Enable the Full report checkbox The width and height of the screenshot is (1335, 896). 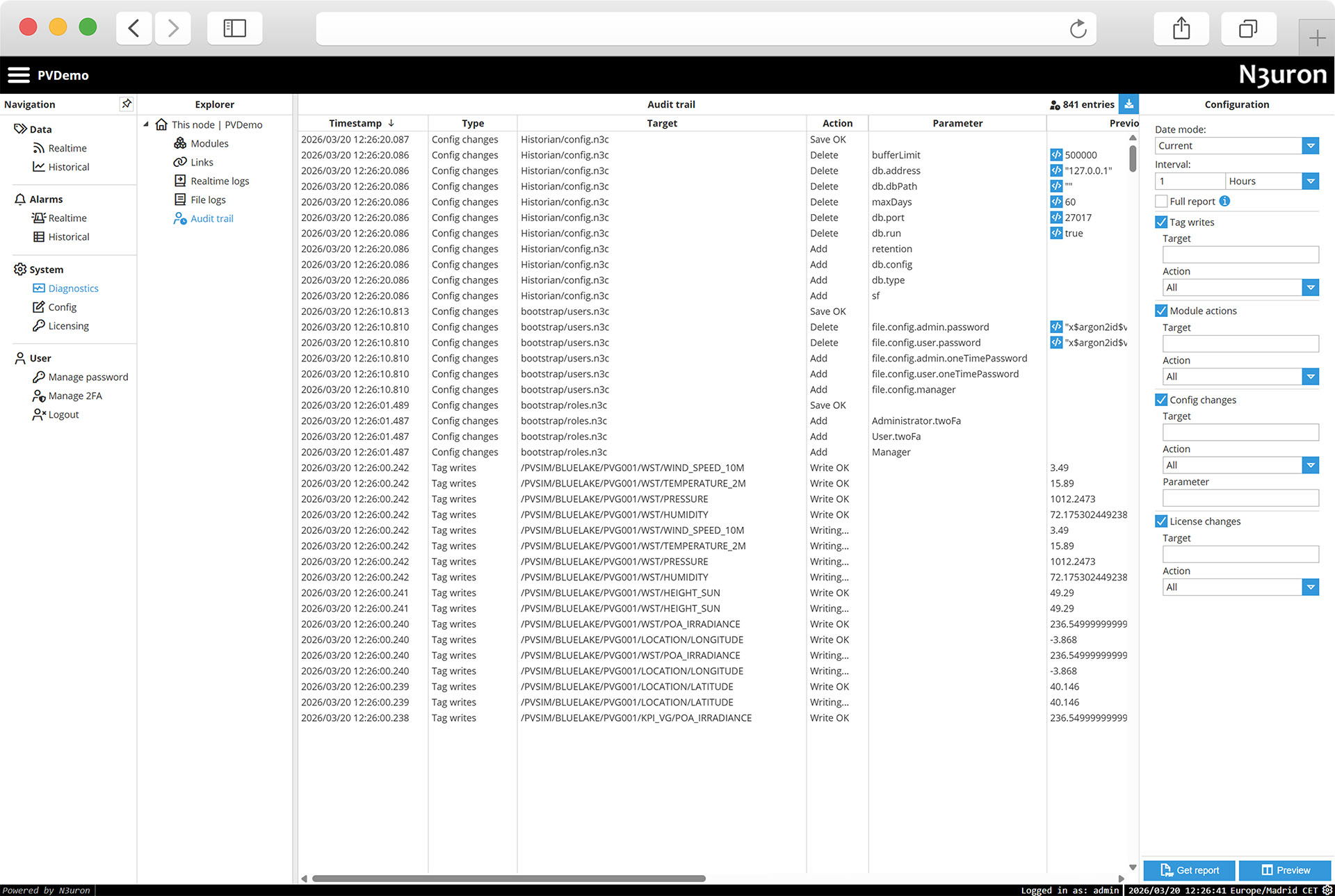pos(1161,202)
